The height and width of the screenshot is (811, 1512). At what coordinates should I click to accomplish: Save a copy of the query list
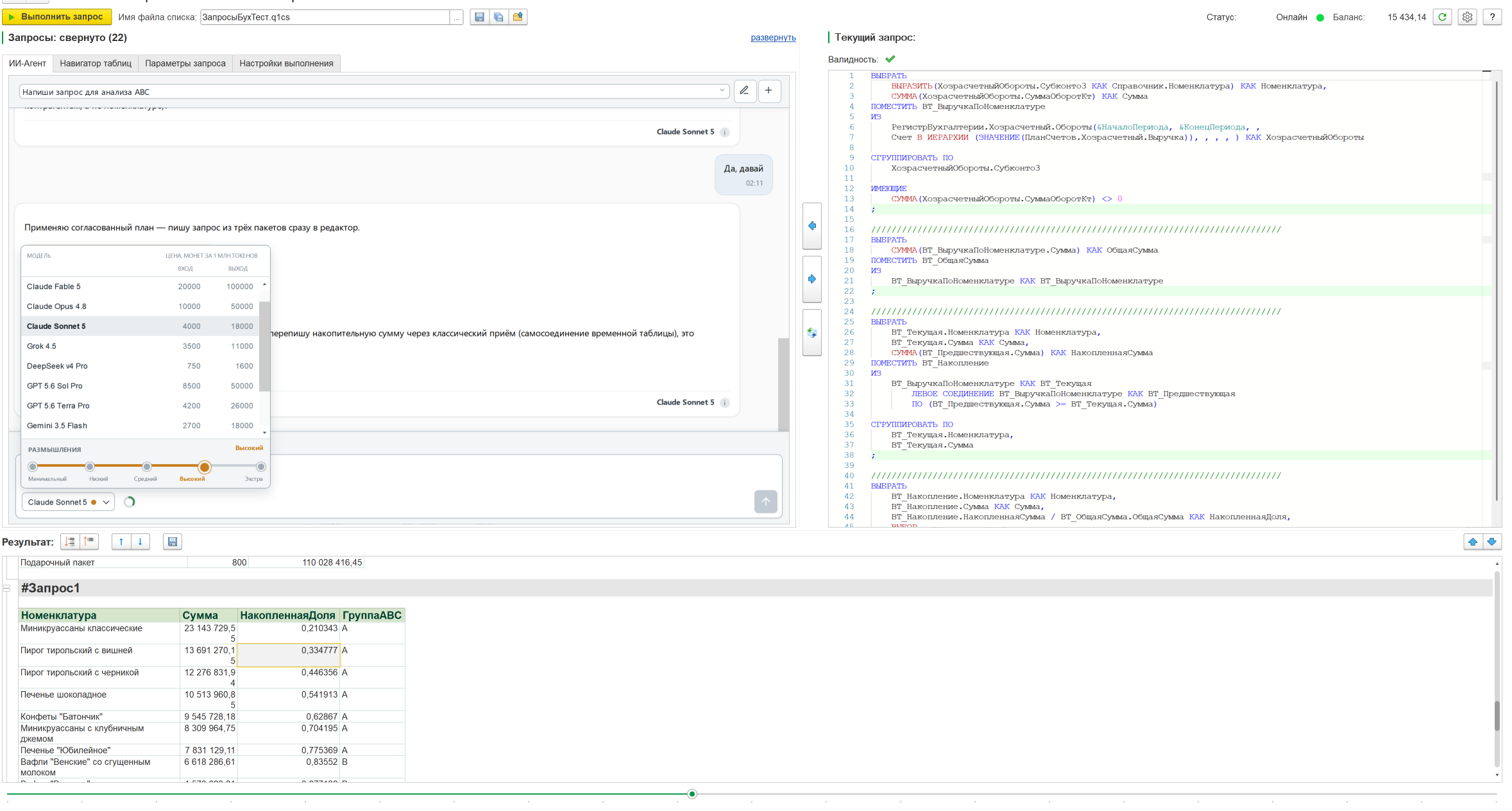(498, 17)
